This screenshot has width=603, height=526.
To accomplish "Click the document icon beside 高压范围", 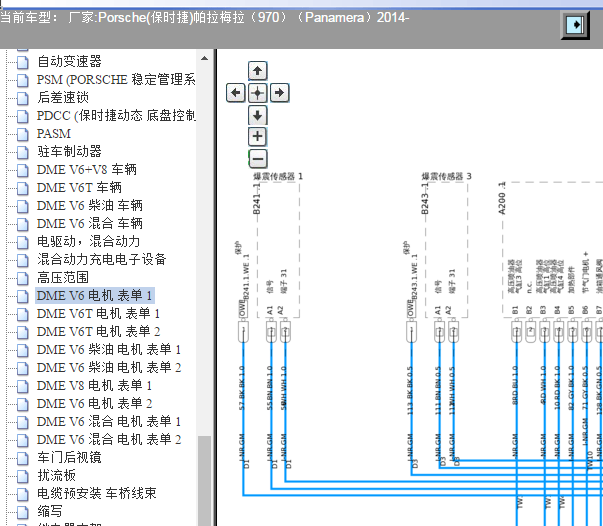I will pyautogui.click(x=22, y=278).
